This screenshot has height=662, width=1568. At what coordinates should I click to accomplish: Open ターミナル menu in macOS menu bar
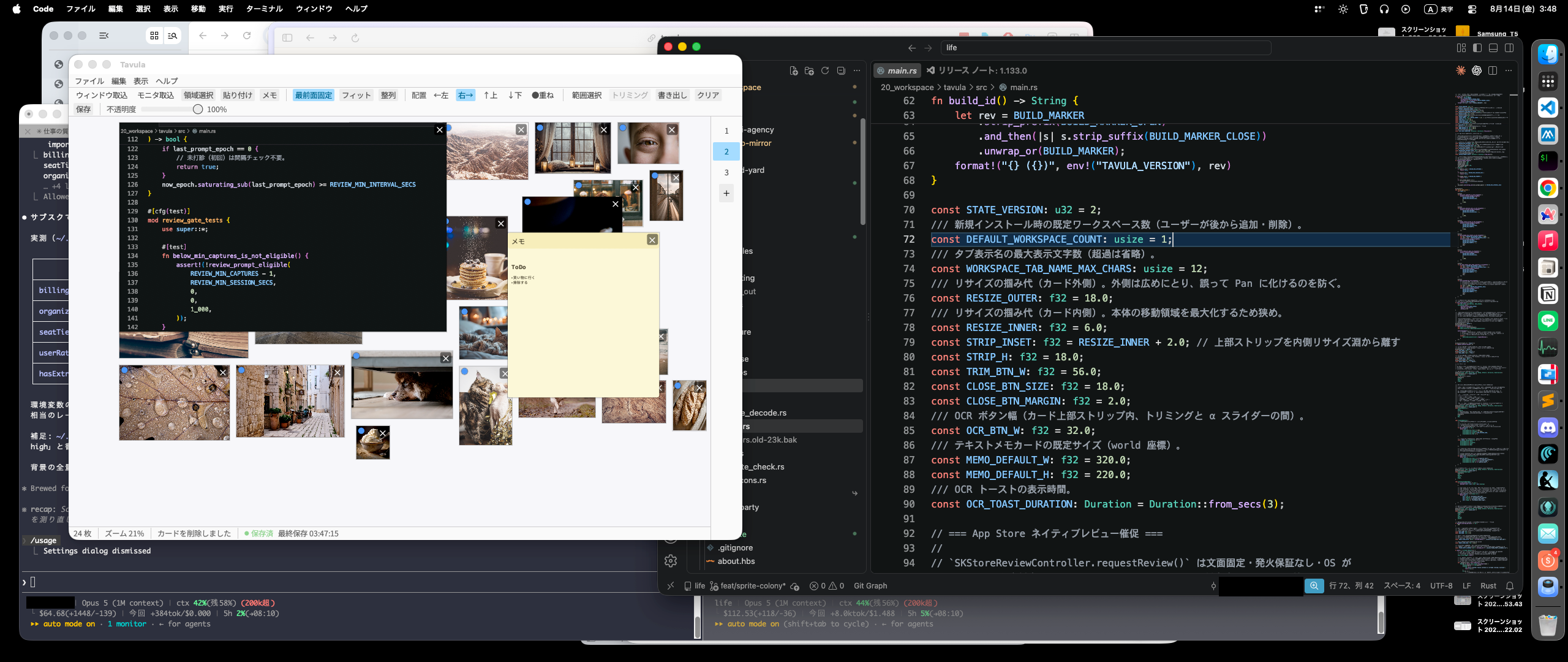coord(264,9)
